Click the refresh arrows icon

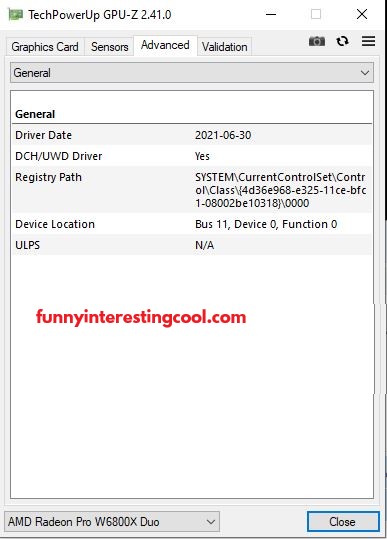[342, 41]
